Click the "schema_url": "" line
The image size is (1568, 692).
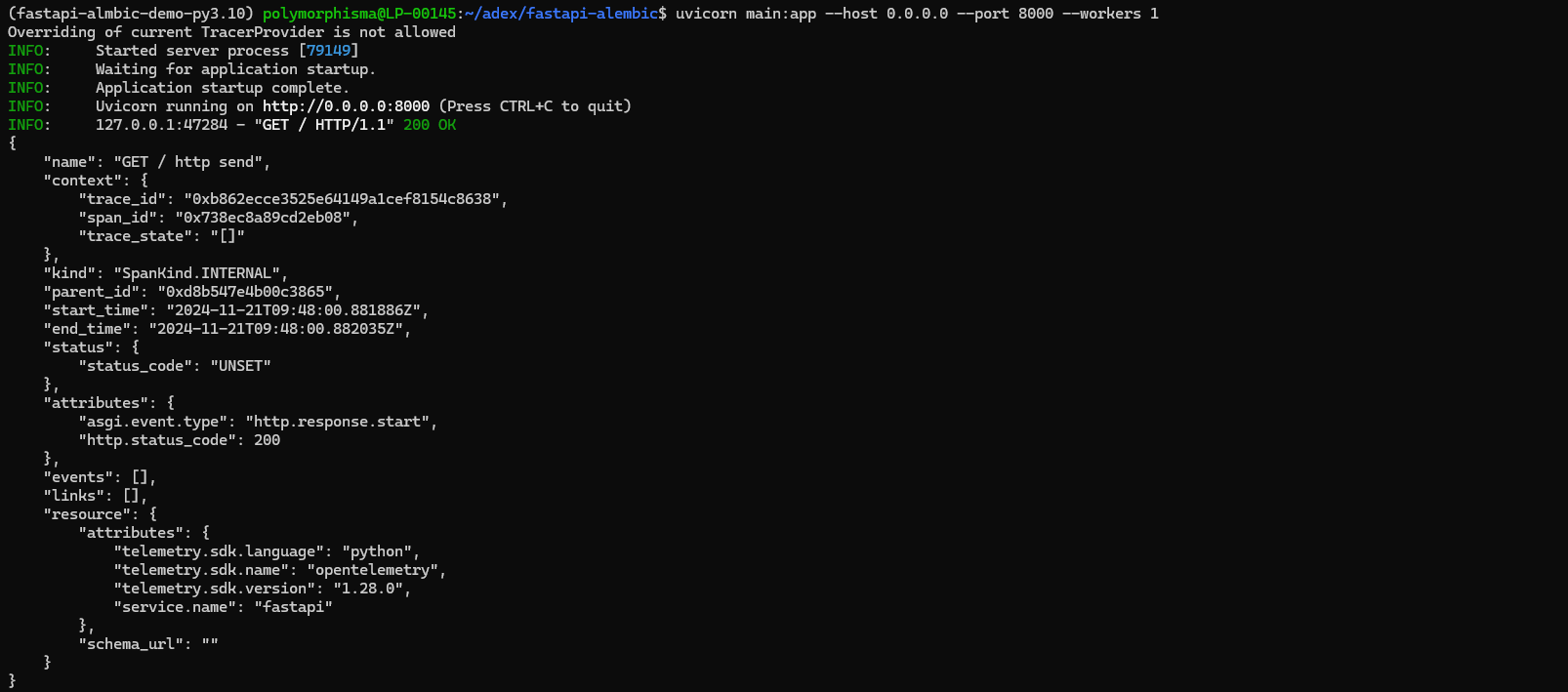click(x=148, y=644)
